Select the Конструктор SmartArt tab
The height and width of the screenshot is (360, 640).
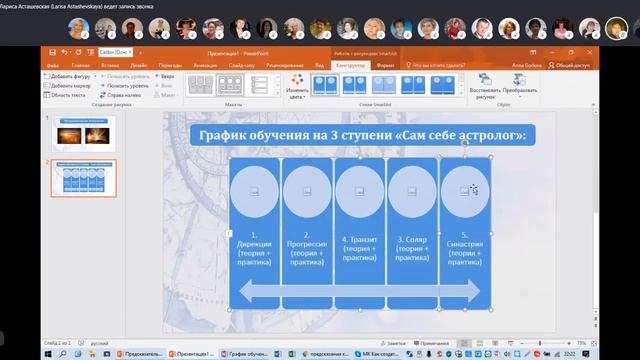(350, 65)
